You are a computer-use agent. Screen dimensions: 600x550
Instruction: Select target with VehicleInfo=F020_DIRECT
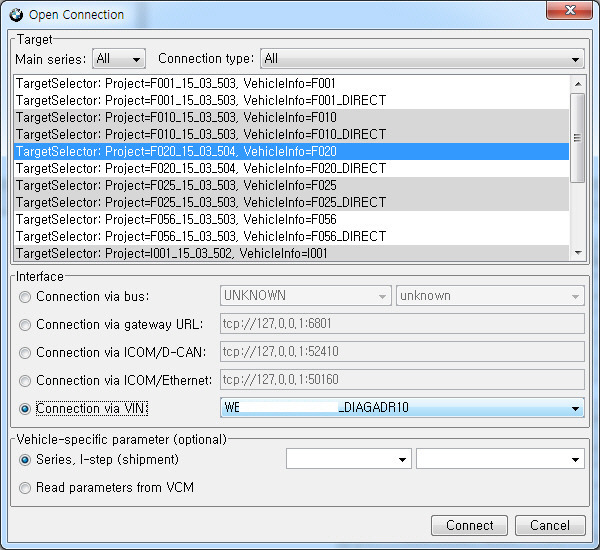pyautogui.click(x=291, y=168)
